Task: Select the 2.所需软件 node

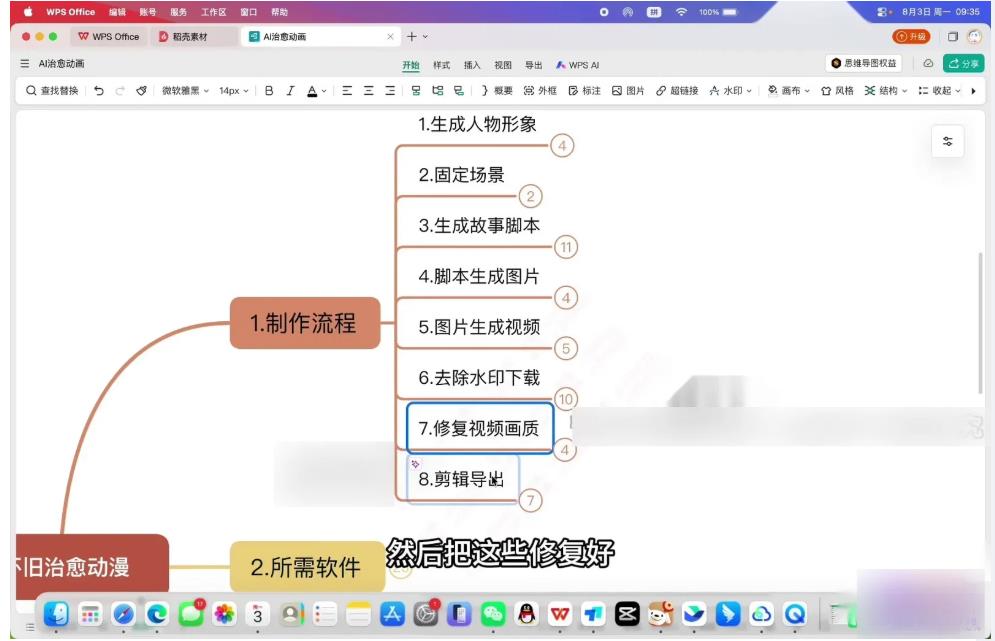Action: tap(307, 567)
